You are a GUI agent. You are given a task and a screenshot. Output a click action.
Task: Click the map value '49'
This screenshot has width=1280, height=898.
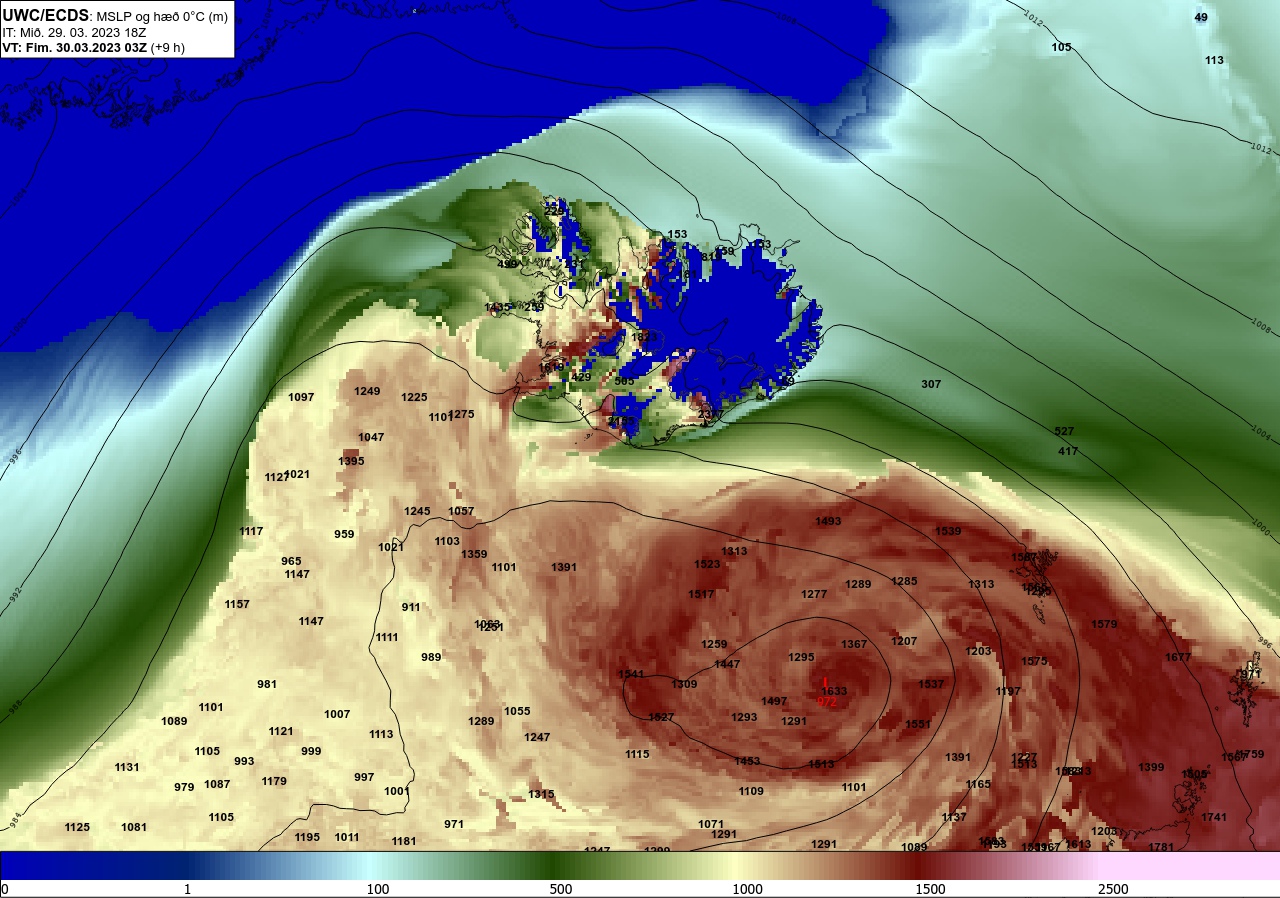click(x=1201, y=17)
